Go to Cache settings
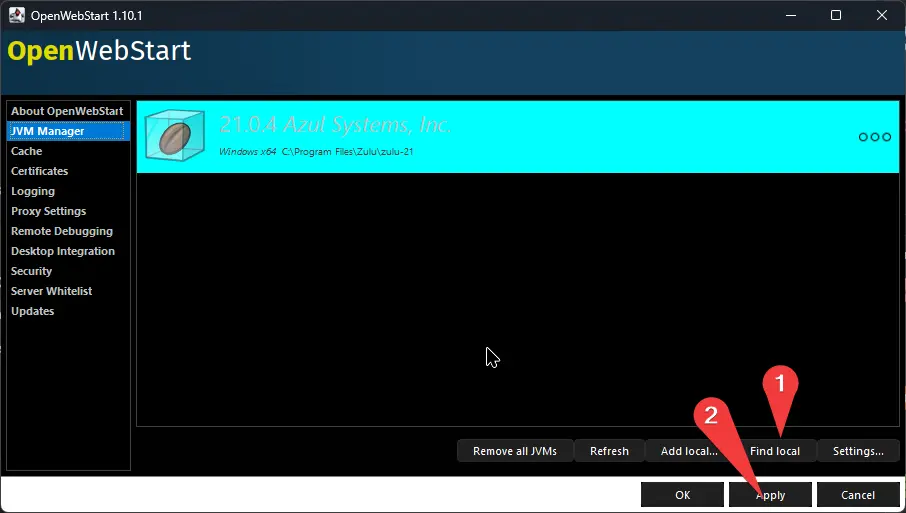The height and width of the screenshot is (513, 906). (68, 151)
